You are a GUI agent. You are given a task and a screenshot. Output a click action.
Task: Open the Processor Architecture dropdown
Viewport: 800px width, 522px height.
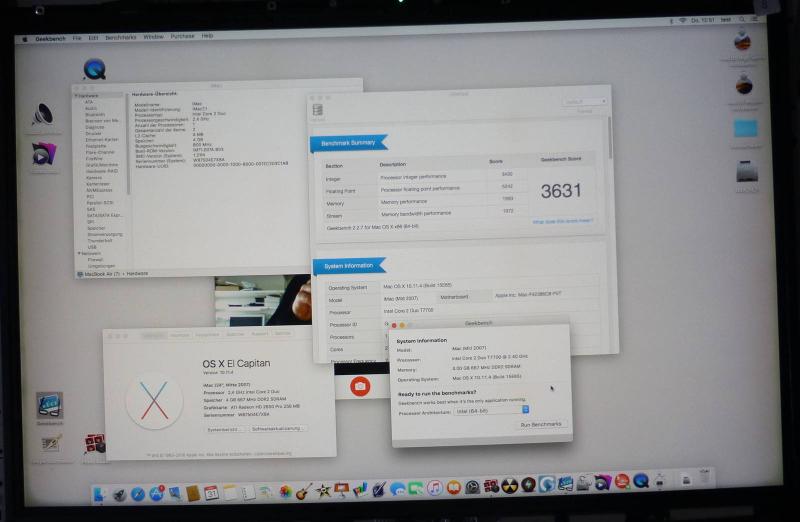point(491,410)
